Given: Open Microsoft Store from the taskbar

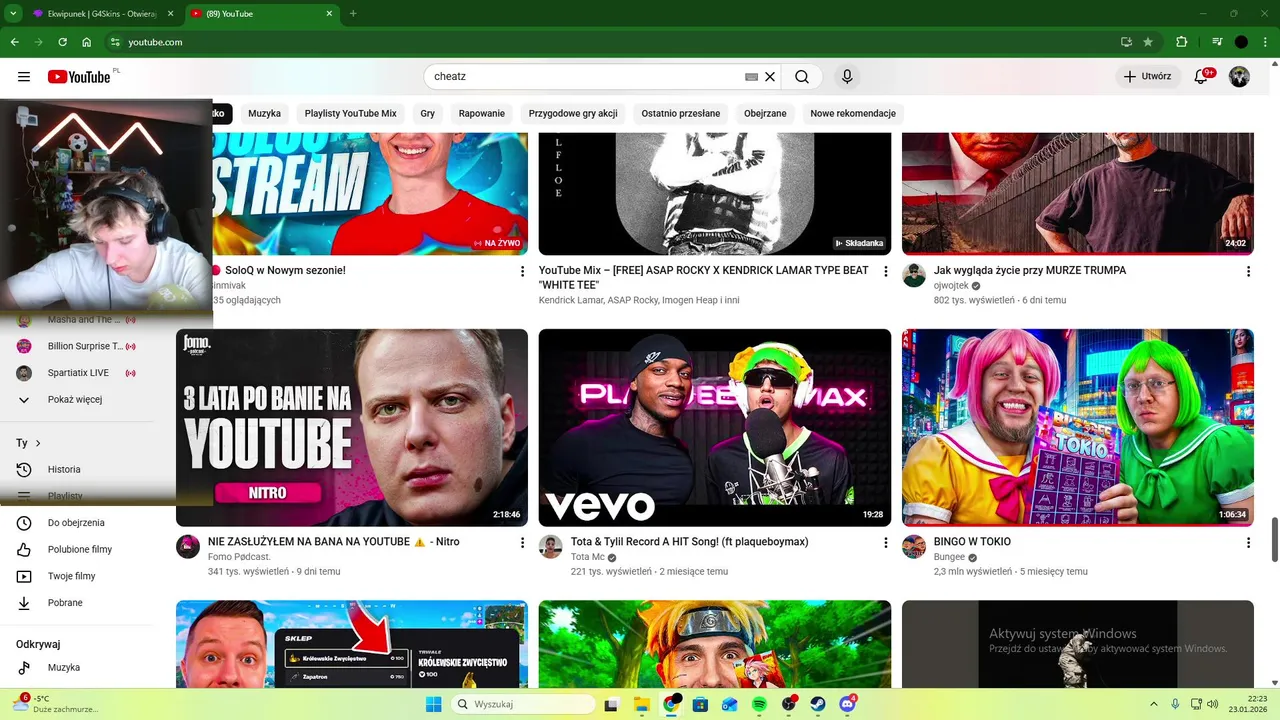Looking at the screenshot, I should coord(700,705).
